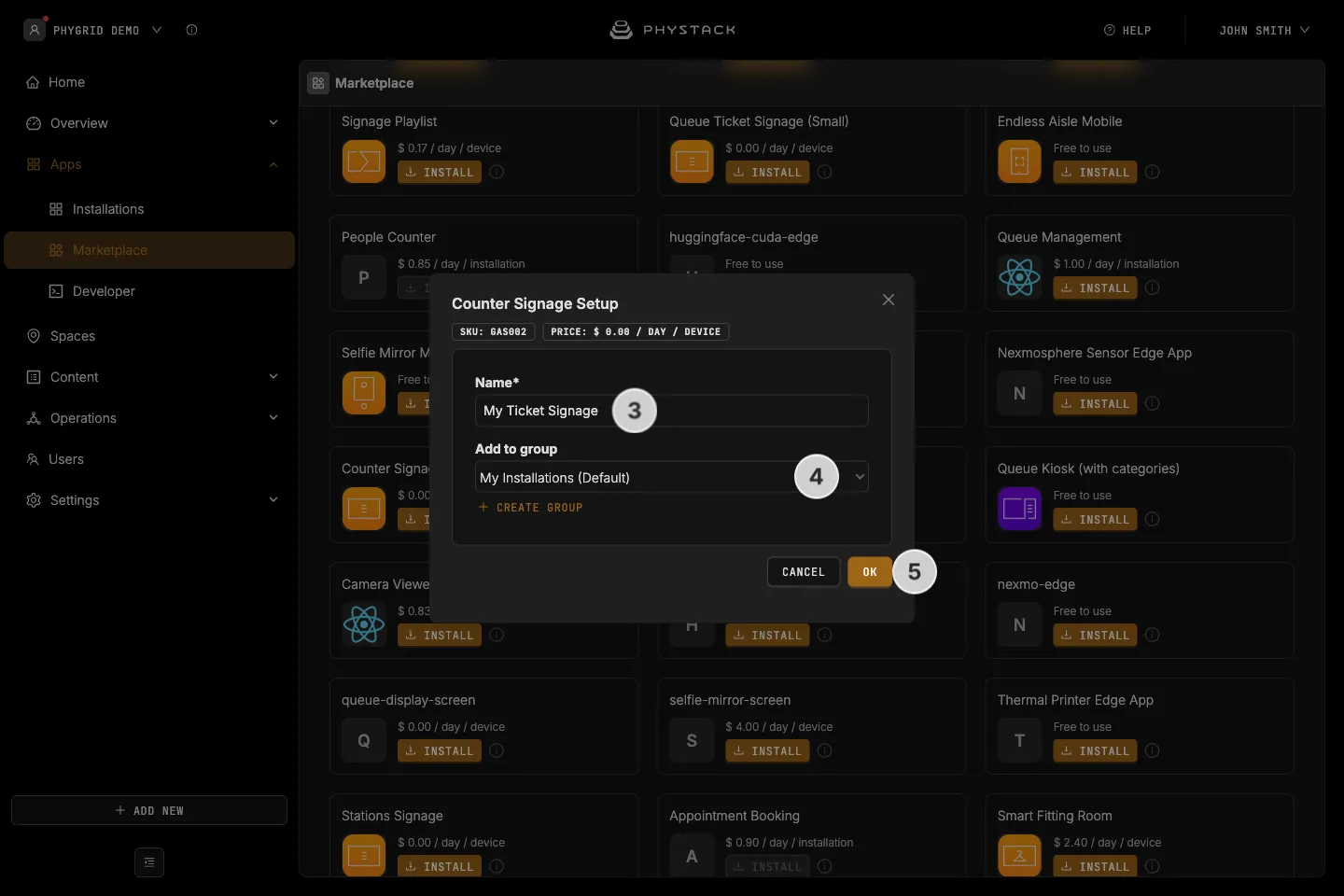Viewport: 1344px width, 896px height.
Task: Click the OK button in dialog
Action: point(870,572)
